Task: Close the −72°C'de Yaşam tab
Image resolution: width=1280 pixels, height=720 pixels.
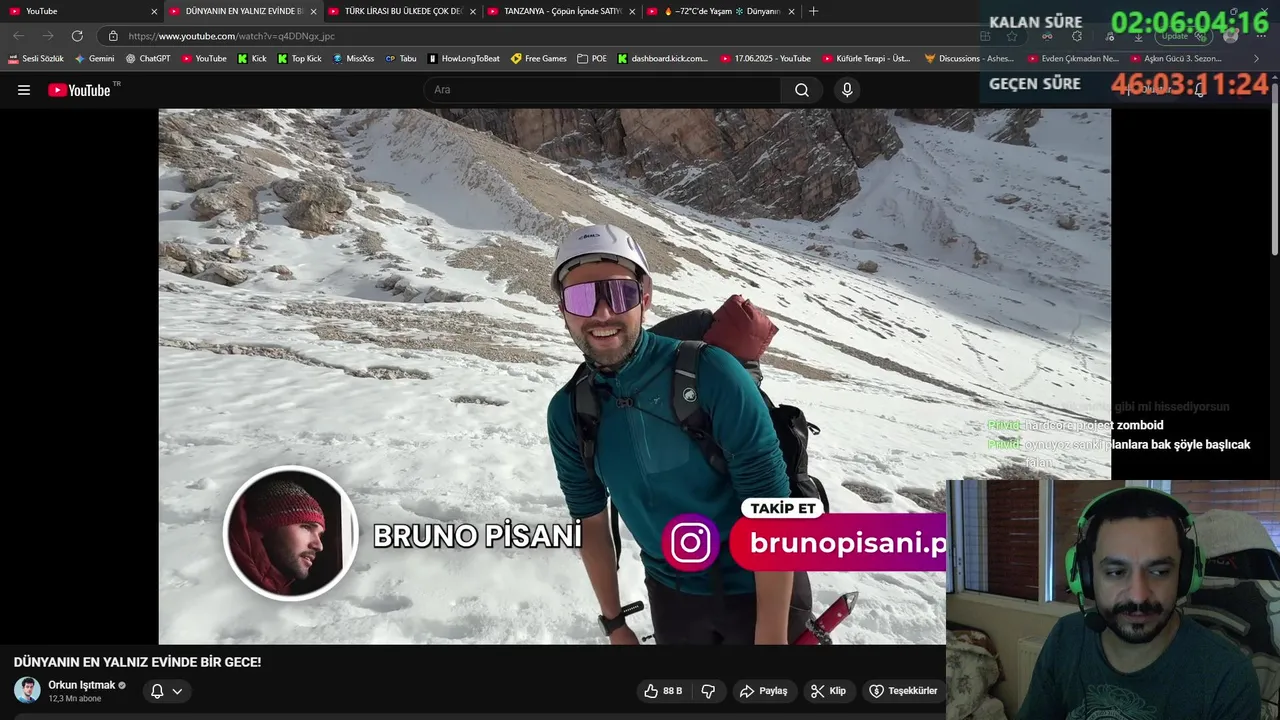Action: coord(792,12)
